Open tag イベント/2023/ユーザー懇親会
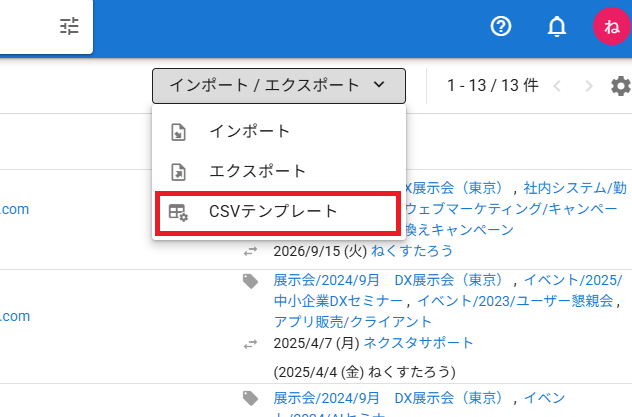 point(515,301)
